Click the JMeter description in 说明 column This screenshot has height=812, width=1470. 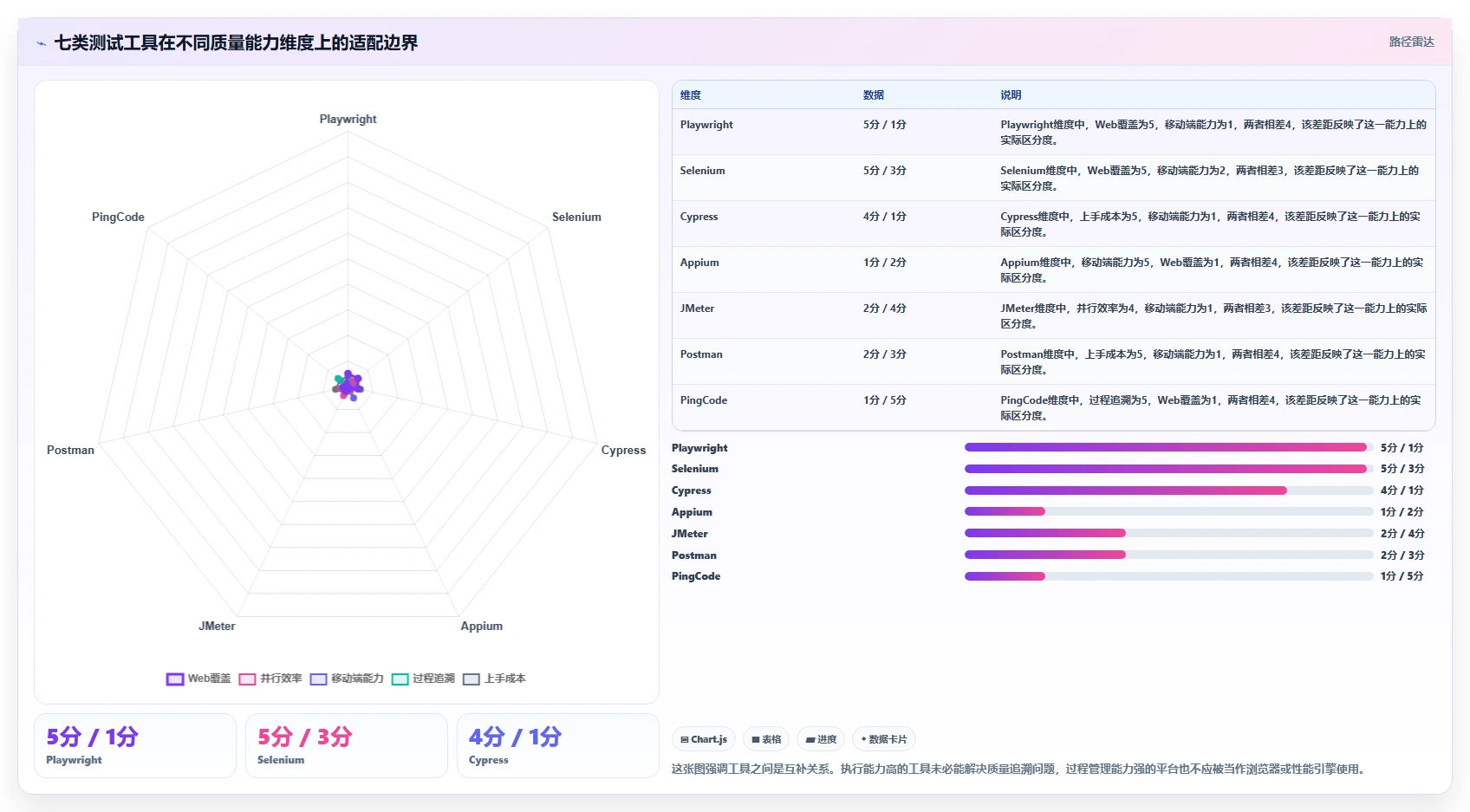click(1213, 315)
